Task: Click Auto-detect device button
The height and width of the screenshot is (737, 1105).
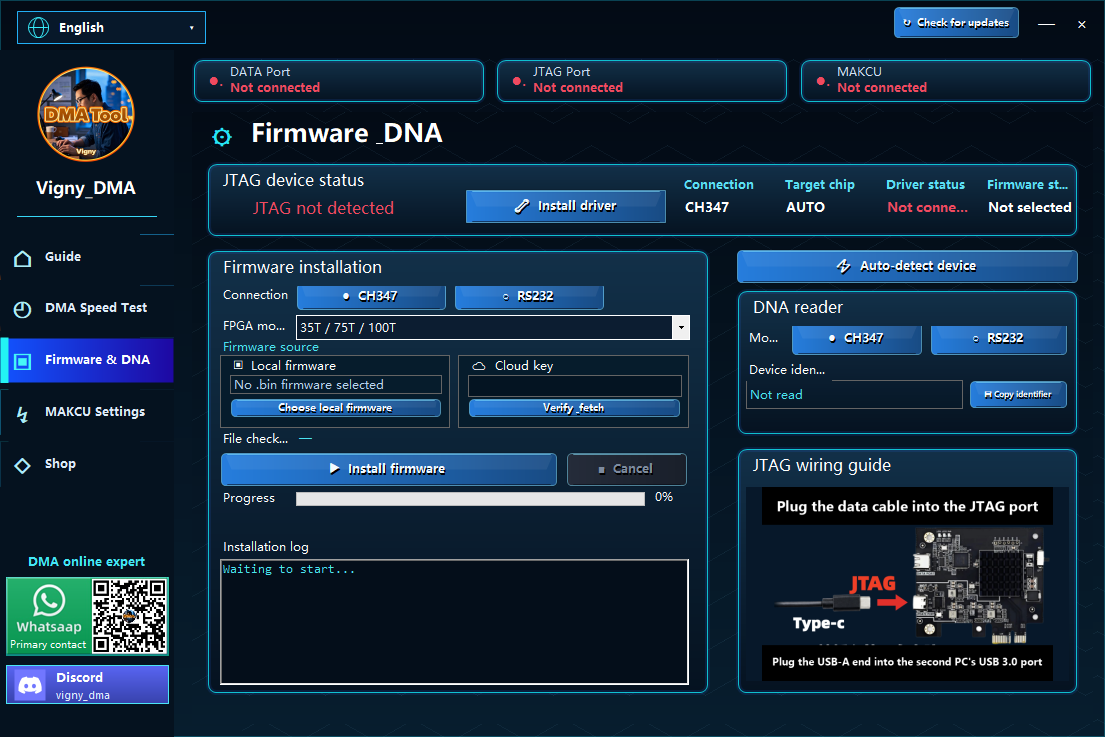Action: (x=907, y=266)
